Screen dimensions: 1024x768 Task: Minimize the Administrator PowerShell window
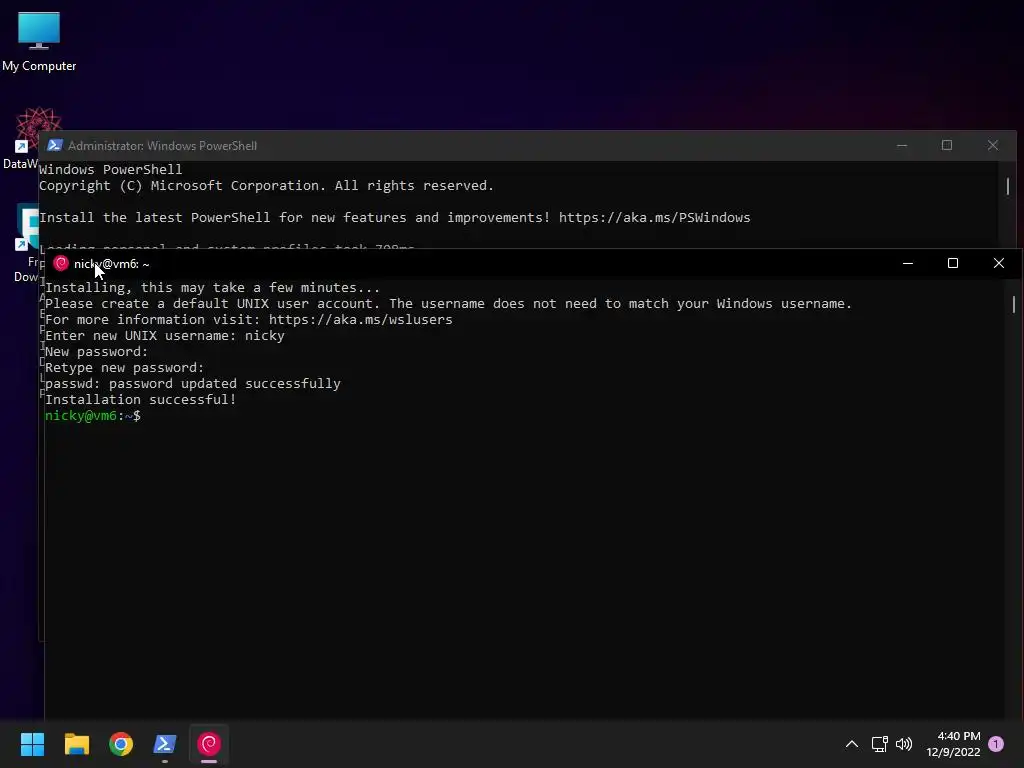[x=902, y=145]
